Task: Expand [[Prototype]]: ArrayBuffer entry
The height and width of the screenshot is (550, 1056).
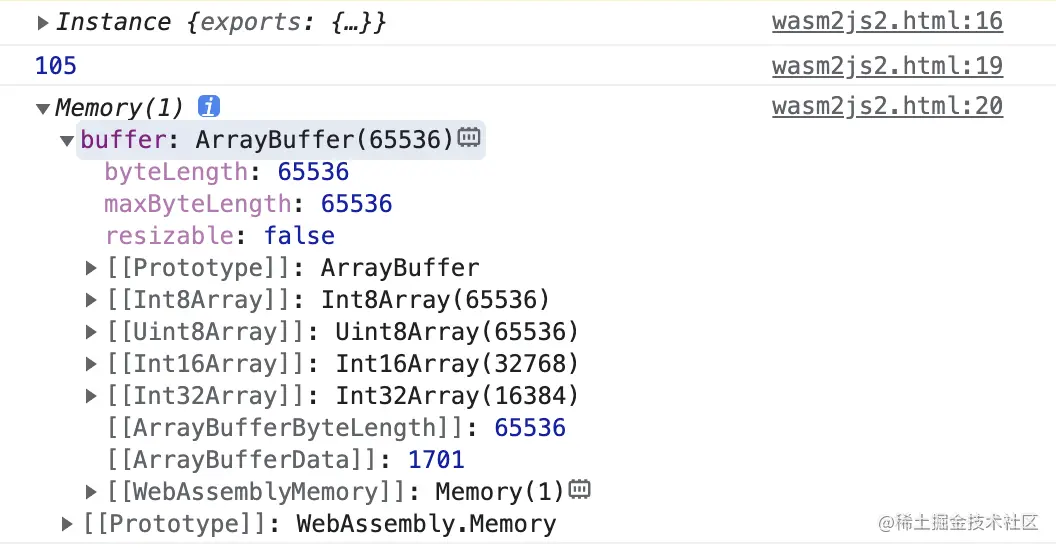Action: pyautogui.click(x=91, y=268)
